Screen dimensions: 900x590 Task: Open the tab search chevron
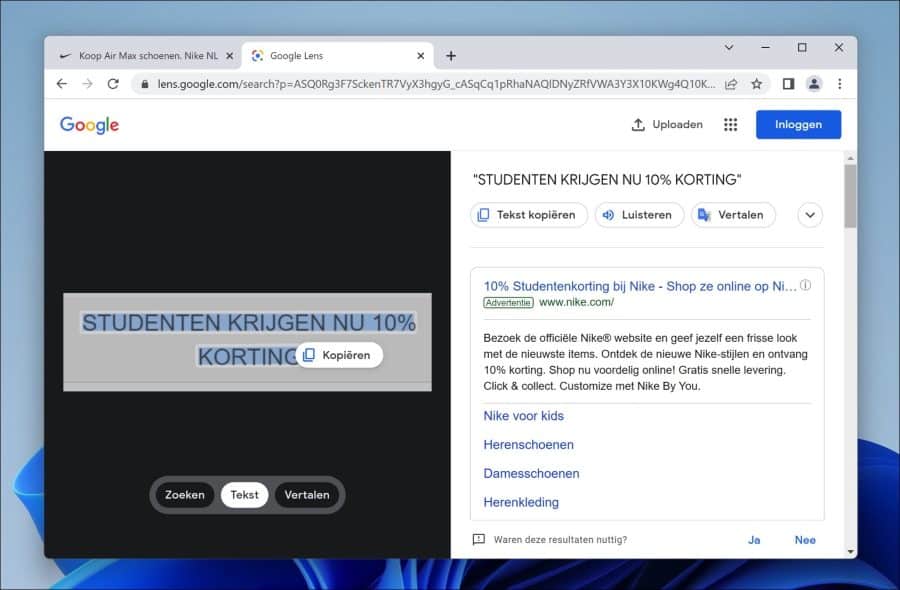click(x=729, y=48)
